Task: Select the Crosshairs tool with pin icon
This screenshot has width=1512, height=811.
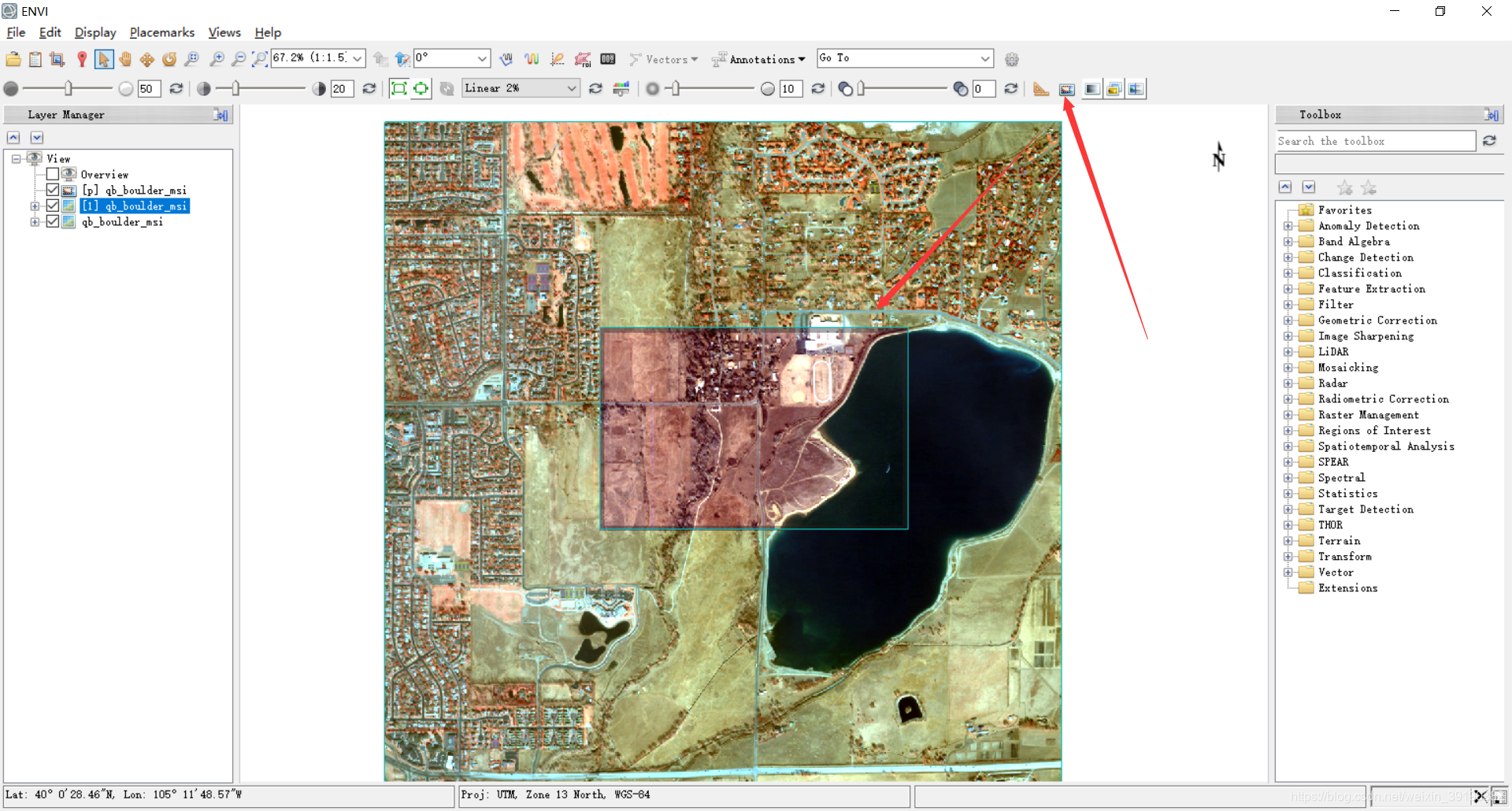Action: [x=81, y=59]
